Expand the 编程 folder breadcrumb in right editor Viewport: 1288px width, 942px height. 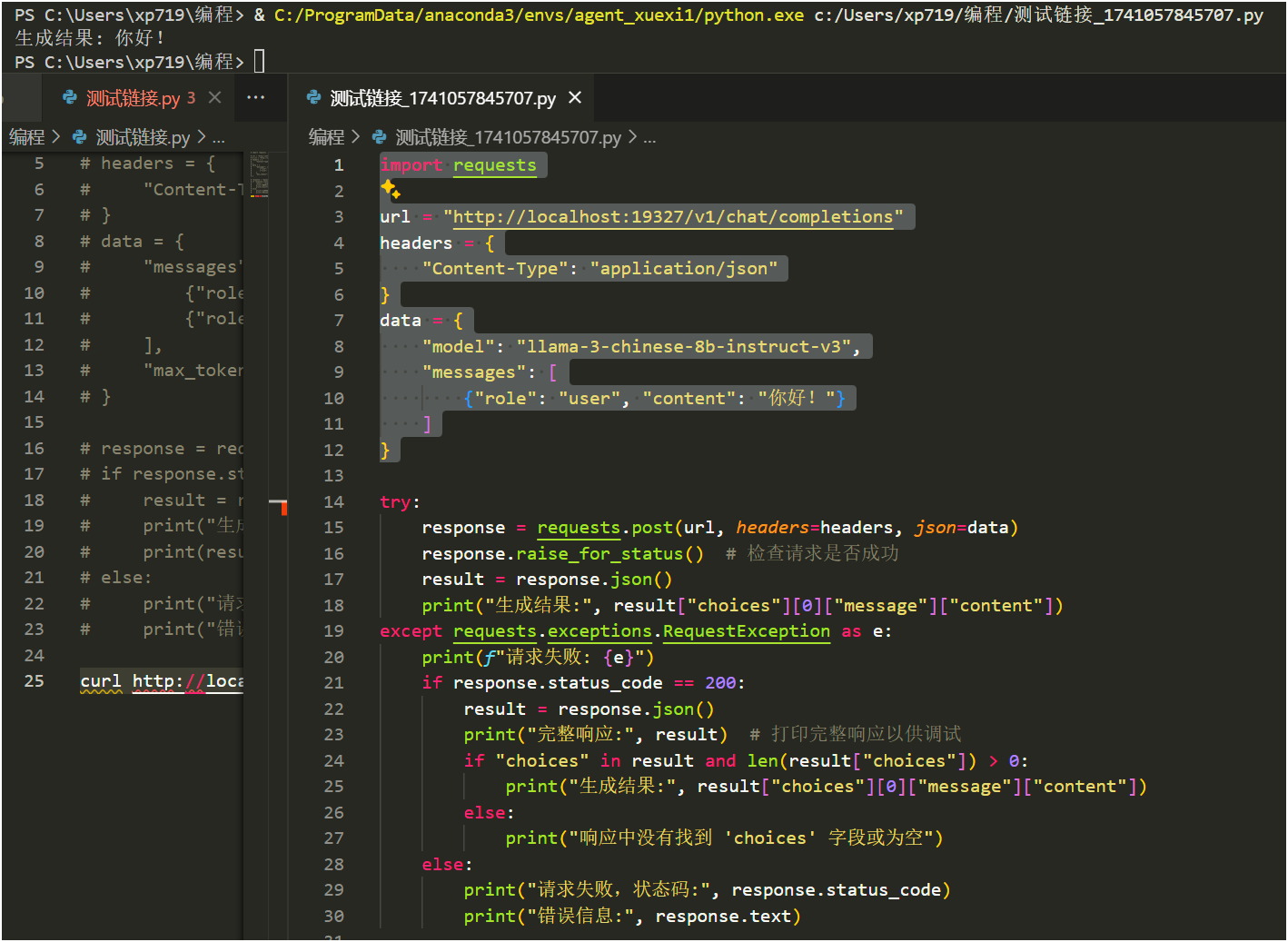click(x=326, y=137)
